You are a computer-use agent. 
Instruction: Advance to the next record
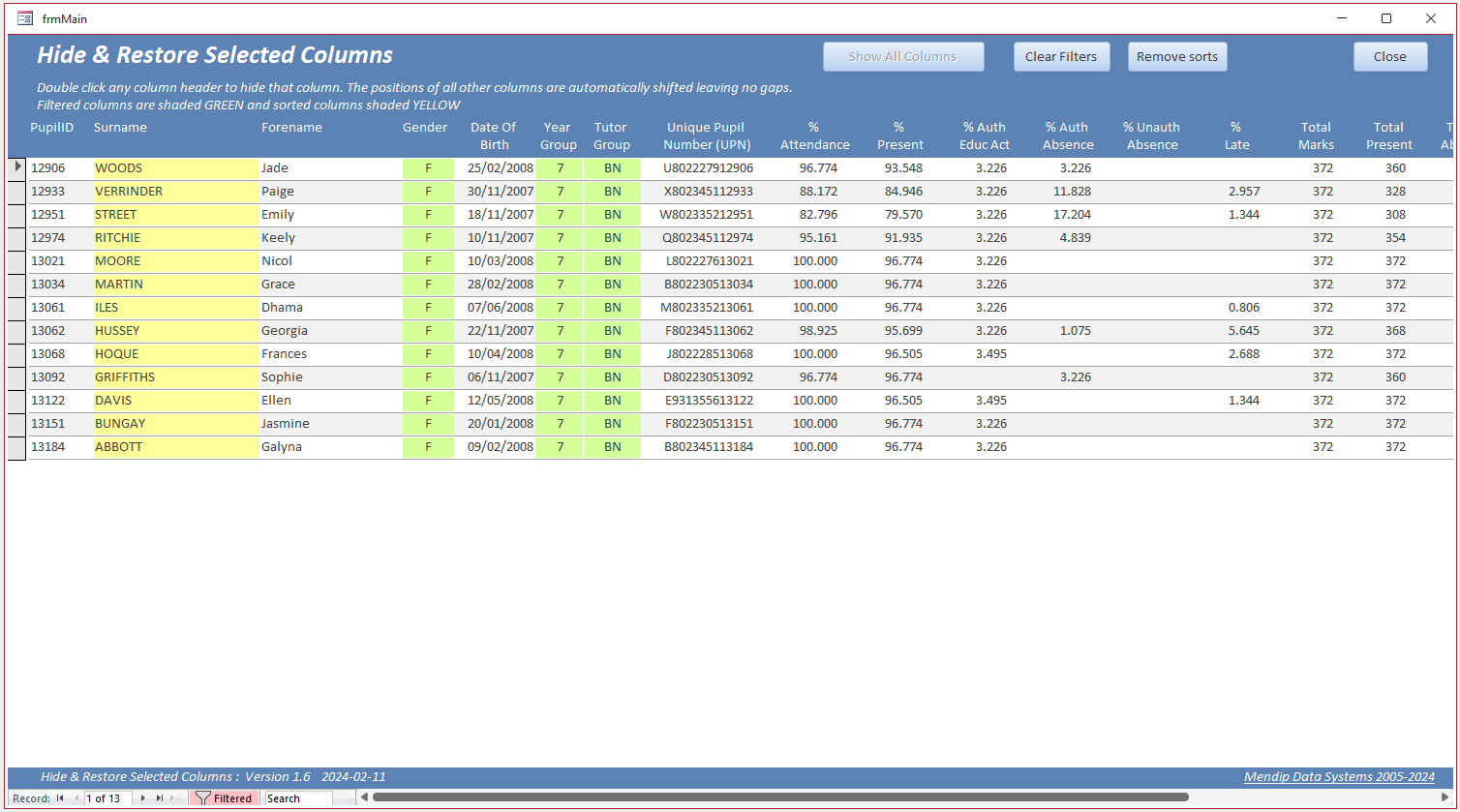(143, 798)
